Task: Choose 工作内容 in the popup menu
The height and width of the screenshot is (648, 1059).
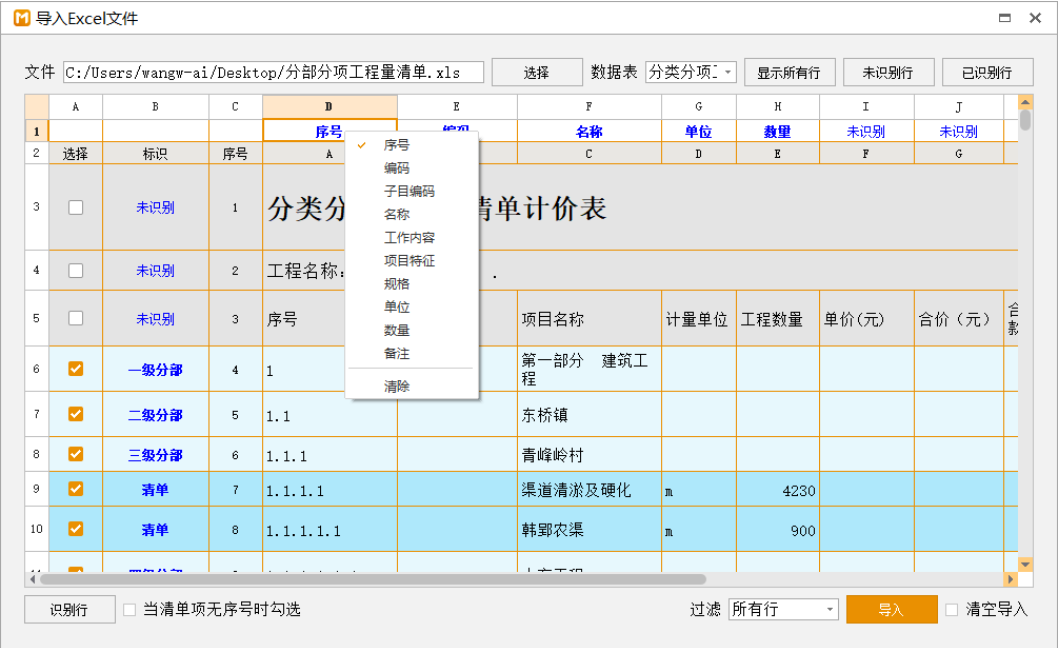Action: point(409,238)
